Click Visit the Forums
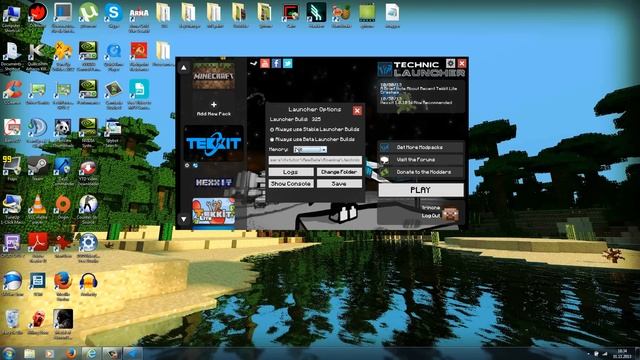Viewport: 640px width, 360px height. [421, 160]
